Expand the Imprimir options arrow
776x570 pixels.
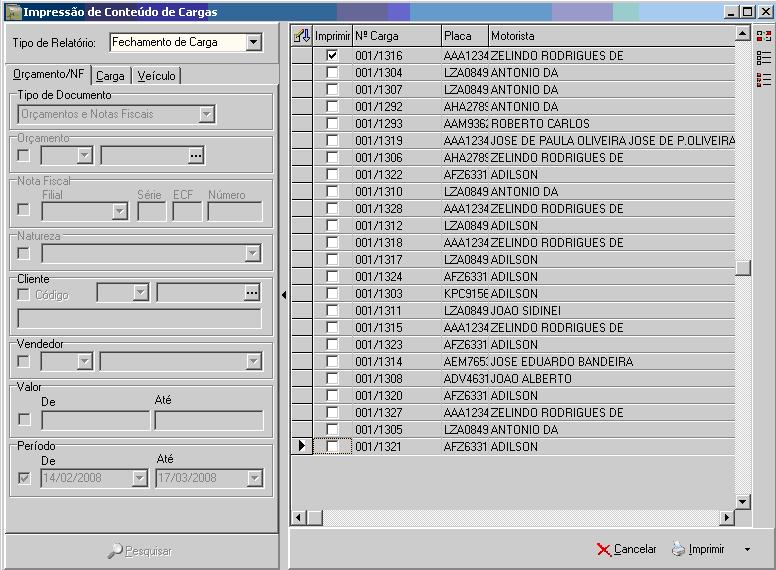pos(747,550)
